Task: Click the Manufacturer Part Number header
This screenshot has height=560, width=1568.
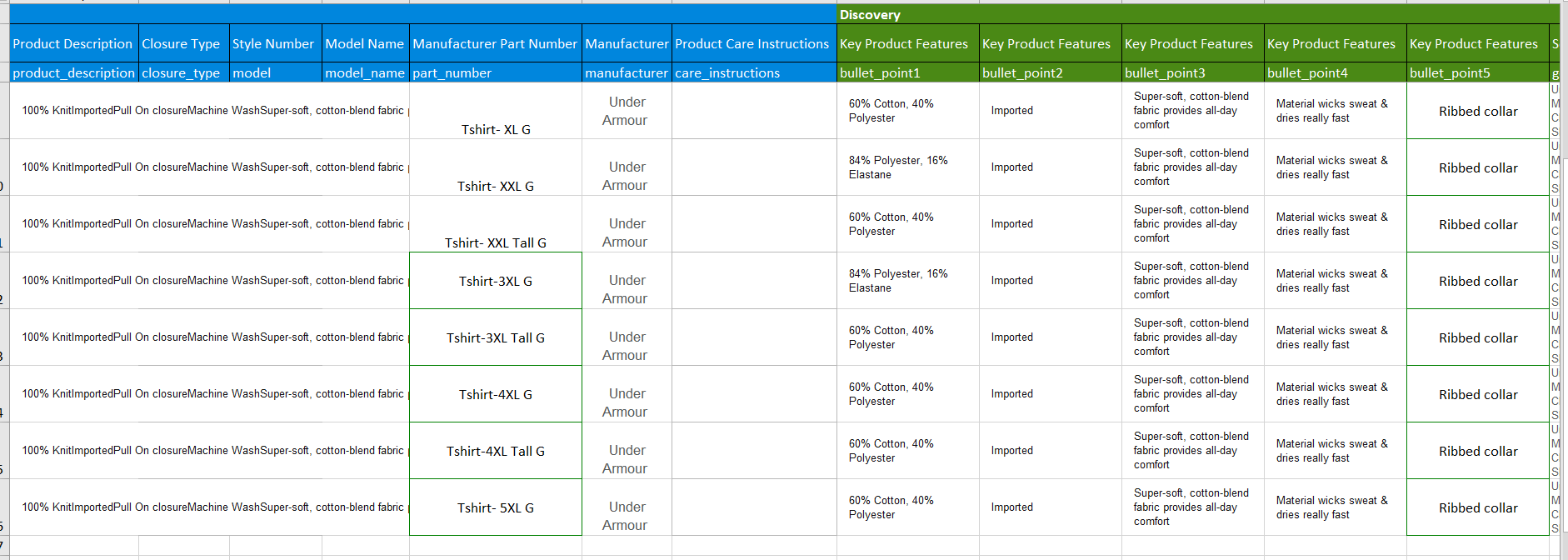Action: tap(495, 44)
